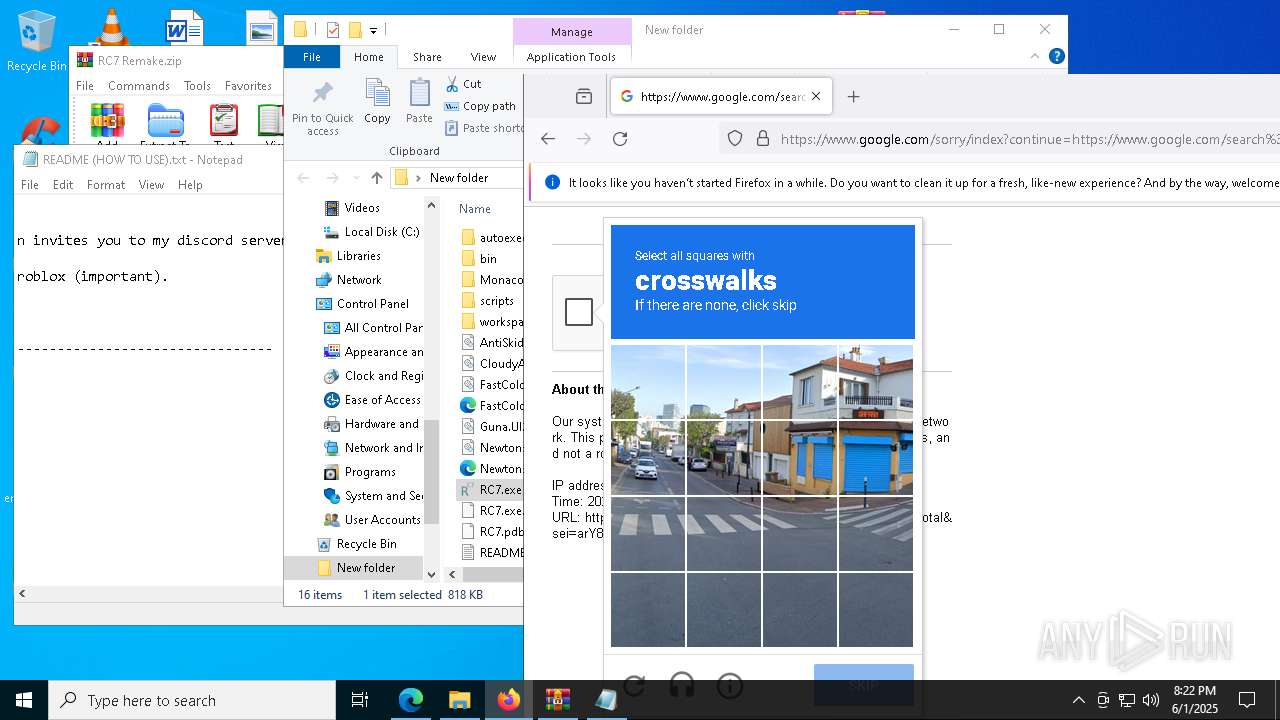Reload the Firefox page
1280x720 pixels.
[620, 139]
